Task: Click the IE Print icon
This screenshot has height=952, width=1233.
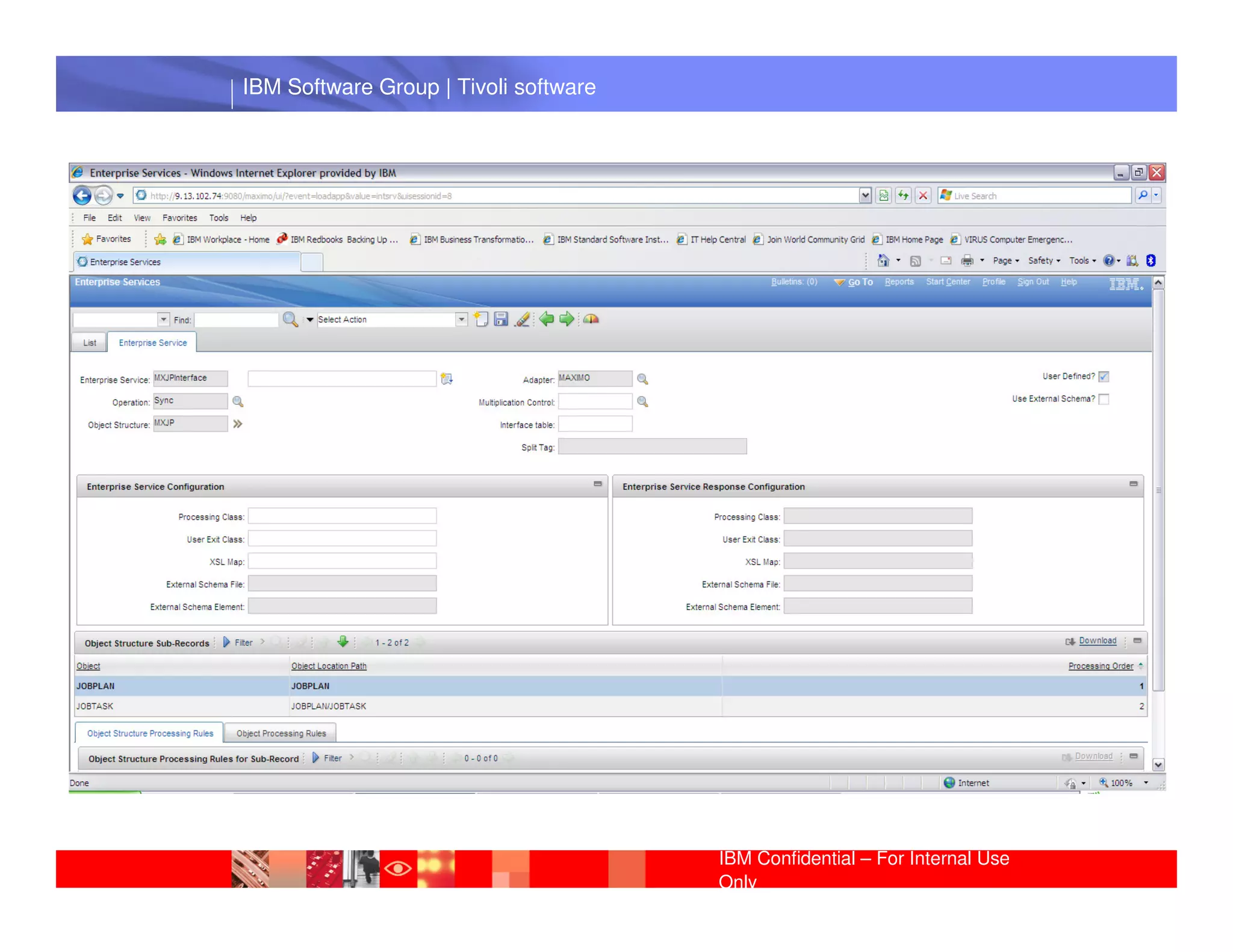Action: (967, 261)
